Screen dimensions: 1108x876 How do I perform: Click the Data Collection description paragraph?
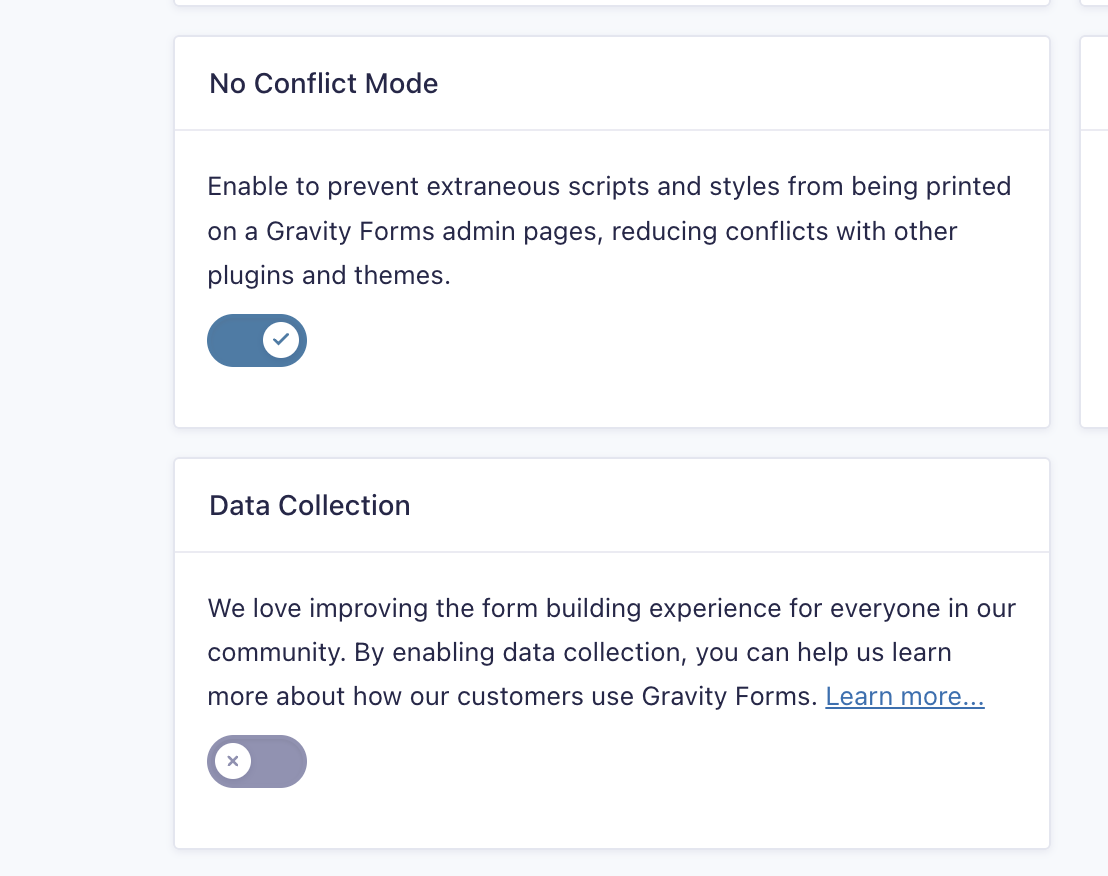[x=611, y=653]
